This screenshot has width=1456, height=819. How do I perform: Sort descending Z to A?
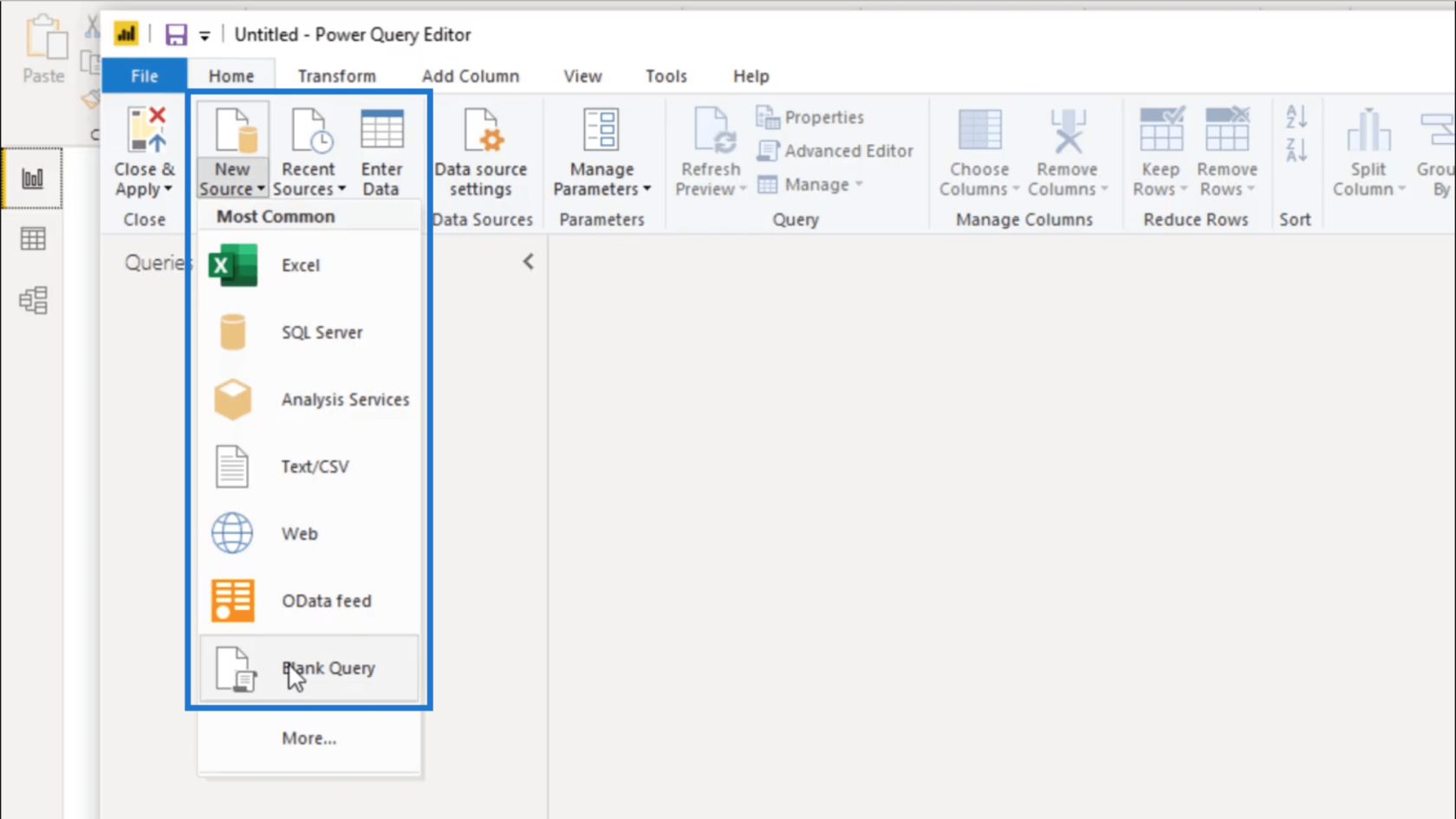pyautogui.click(x=1297, y=150)
